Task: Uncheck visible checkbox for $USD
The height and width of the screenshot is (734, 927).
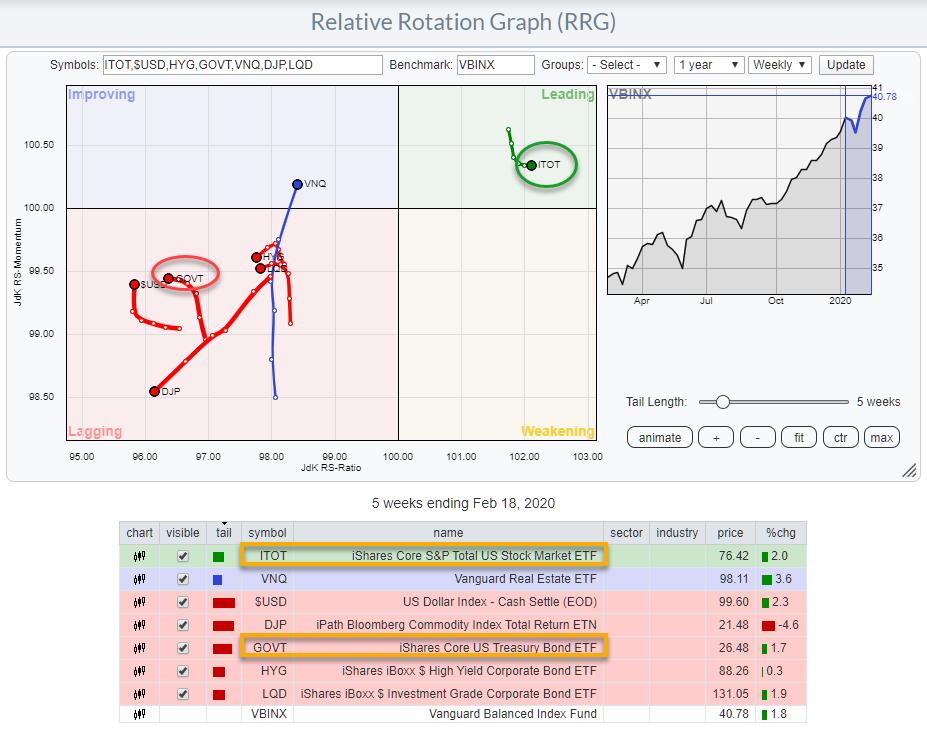Action: [x=183, y=602]
